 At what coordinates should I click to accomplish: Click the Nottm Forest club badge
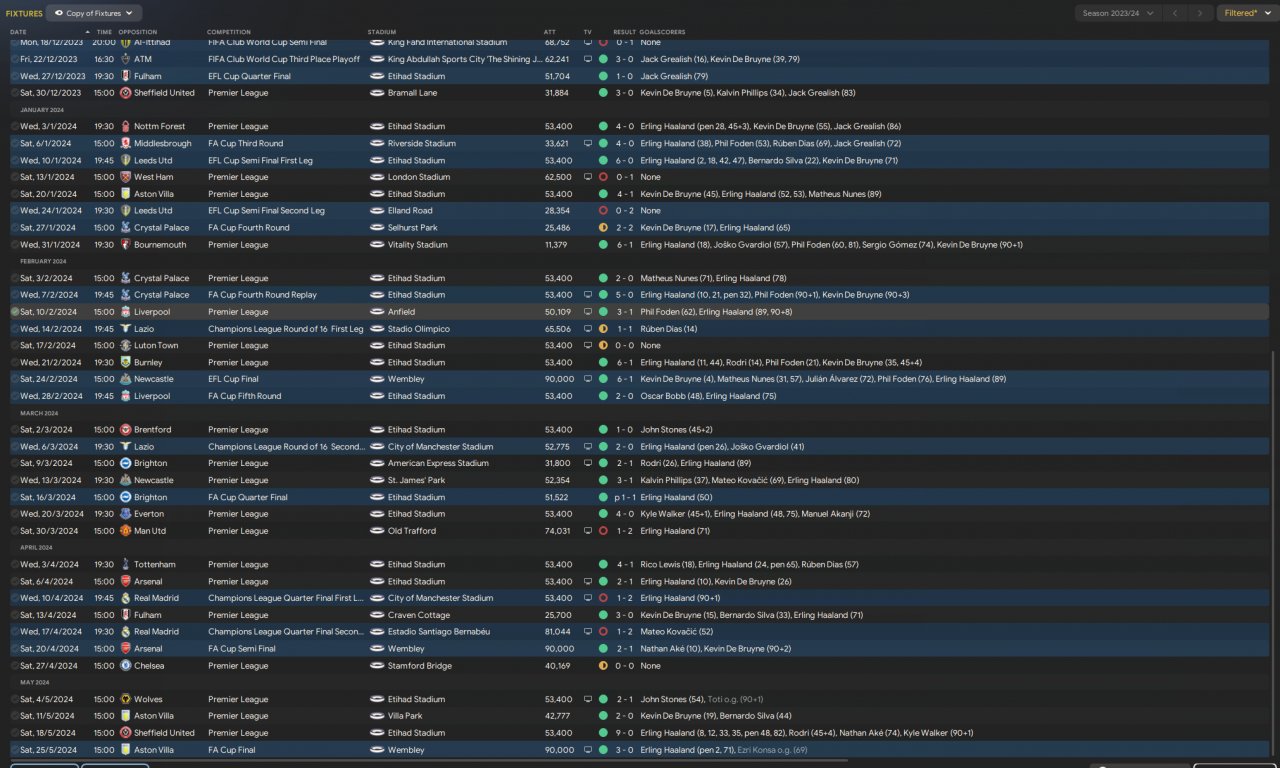coord(125,127)
